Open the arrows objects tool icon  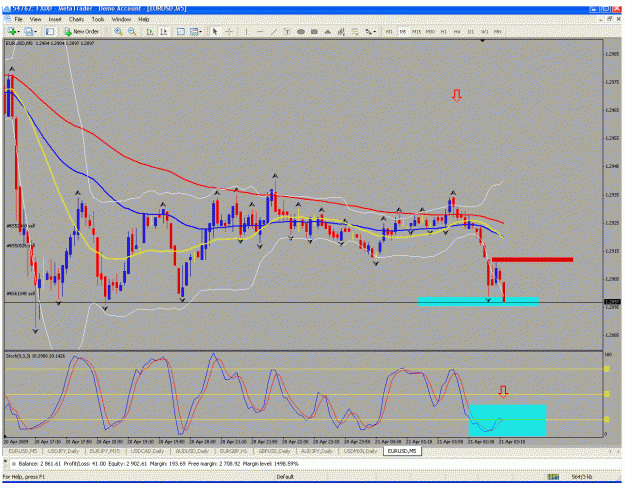(368, 31)
